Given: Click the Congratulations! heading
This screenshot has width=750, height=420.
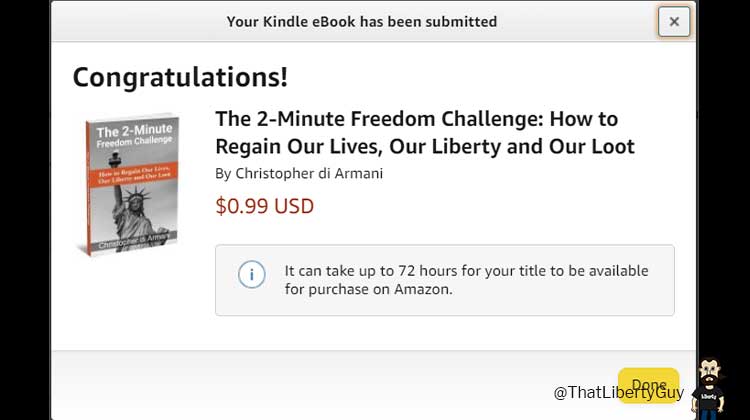Looking at the screenshot, I should click(x=180, y=77).
